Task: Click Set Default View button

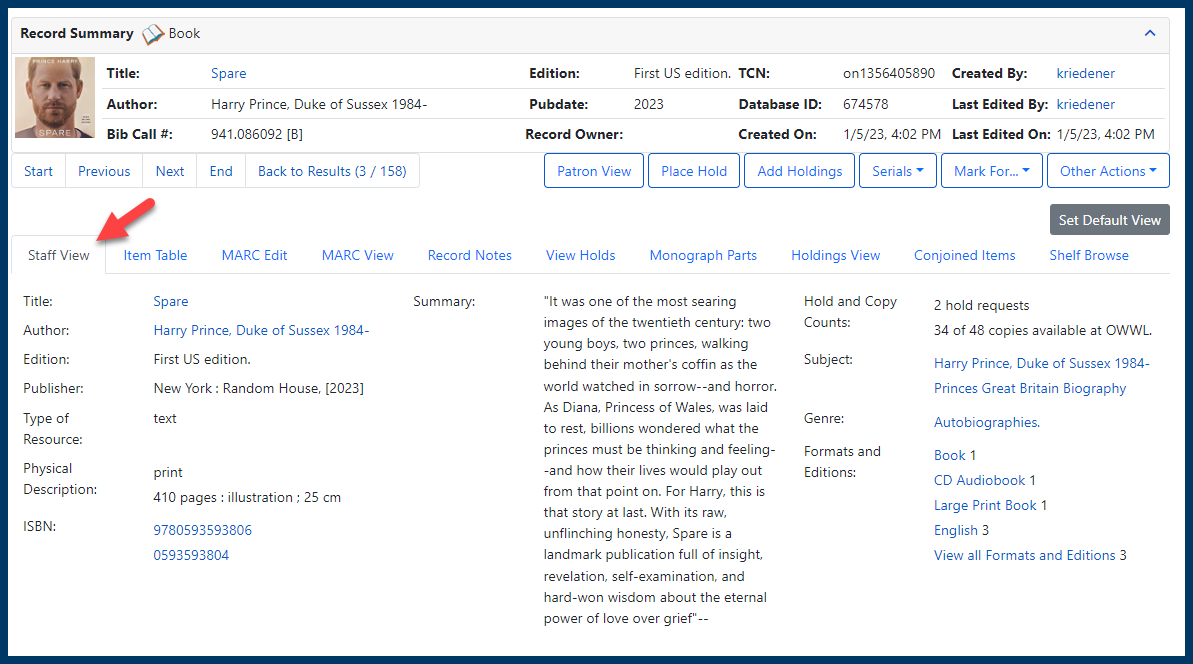Action: coord(1109,220)
